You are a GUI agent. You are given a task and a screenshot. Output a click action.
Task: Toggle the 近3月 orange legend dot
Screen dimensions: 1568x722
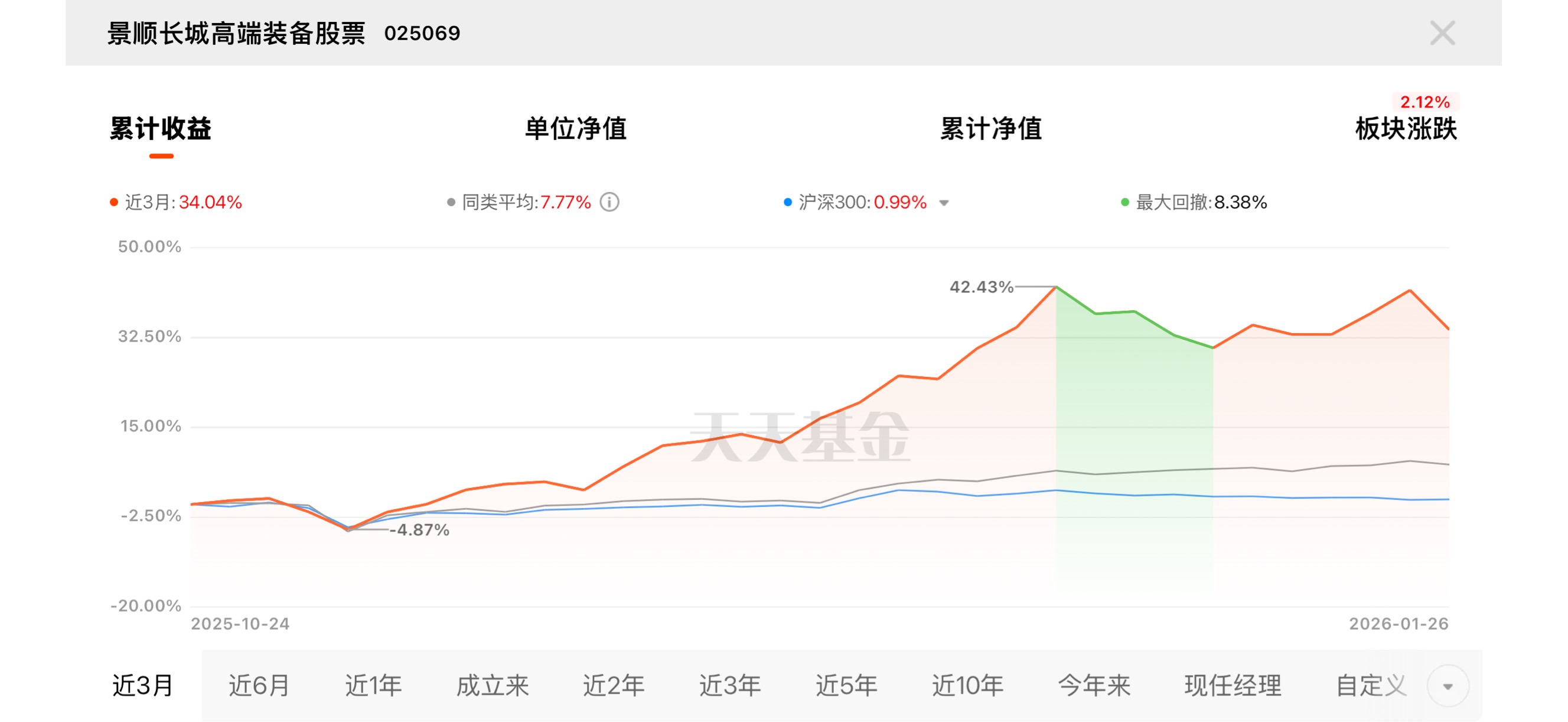114,202
